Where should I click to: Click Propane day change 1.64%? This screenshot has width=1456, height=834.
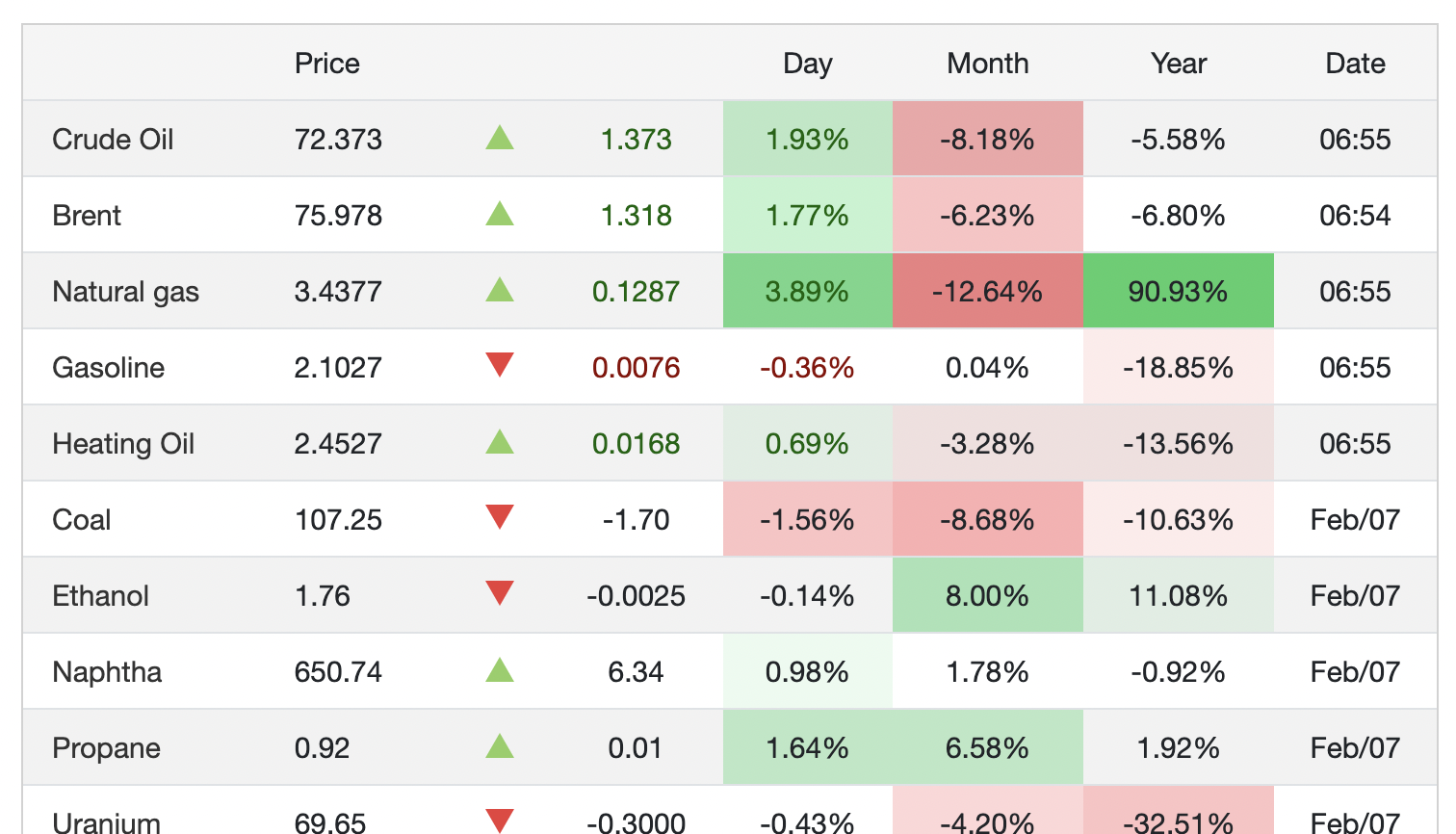coord(808,748)
